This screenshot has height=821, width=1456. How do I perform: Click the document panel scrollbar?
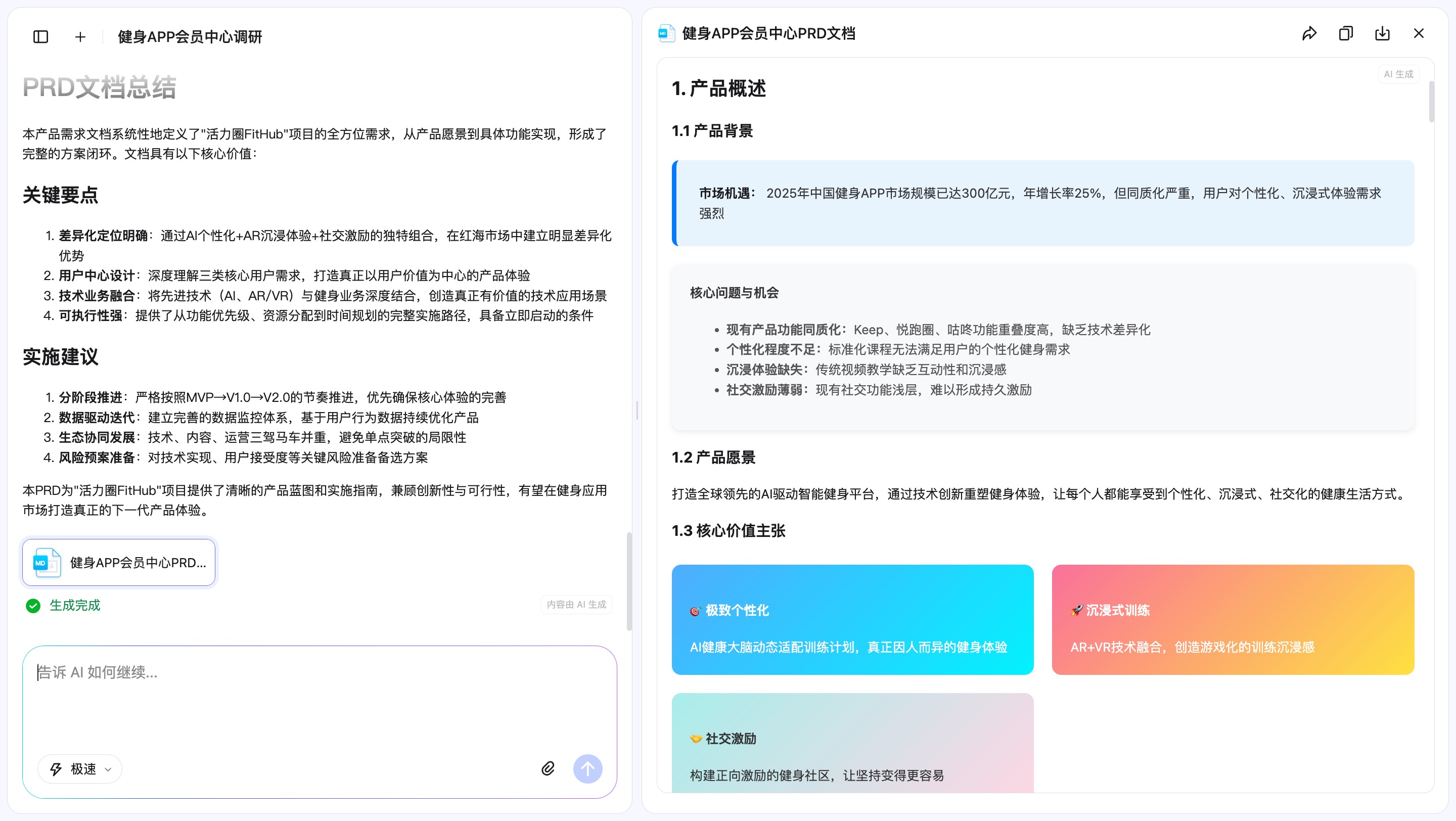pyautogui.click(x=1431, y=102)
